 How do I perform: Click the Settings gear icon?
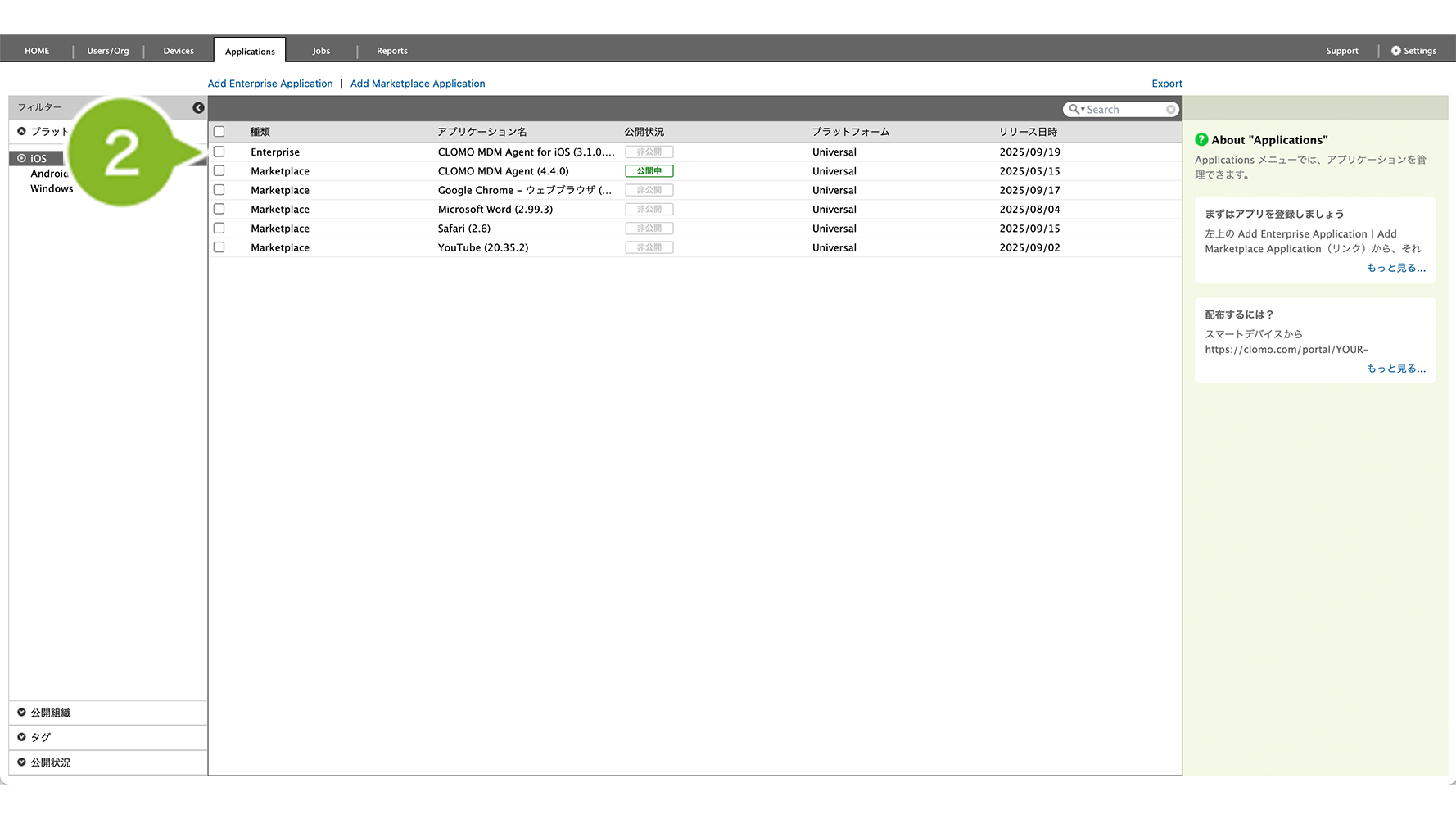coord(1396,51)
